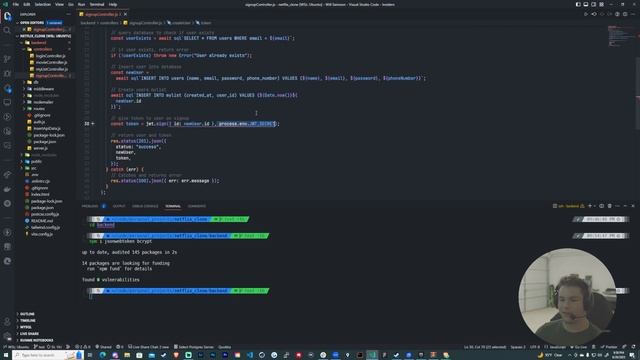The height and width of the screenshot is (360, 640).
Task: Split the terminal in the panel
Action: click(602, 206)
